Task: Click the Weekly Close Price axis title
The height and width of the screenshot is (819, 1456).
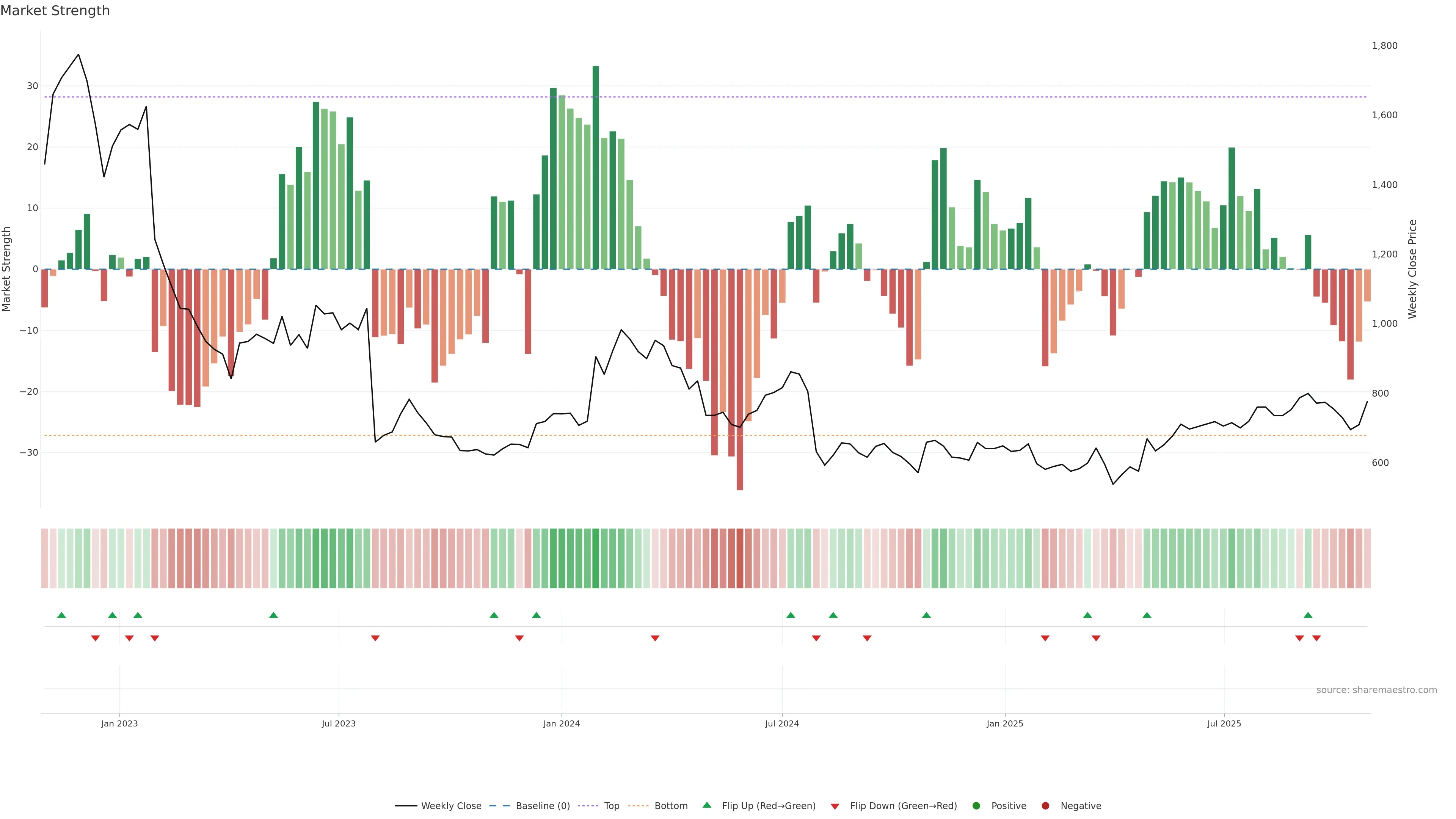Action: [1412, 269]
